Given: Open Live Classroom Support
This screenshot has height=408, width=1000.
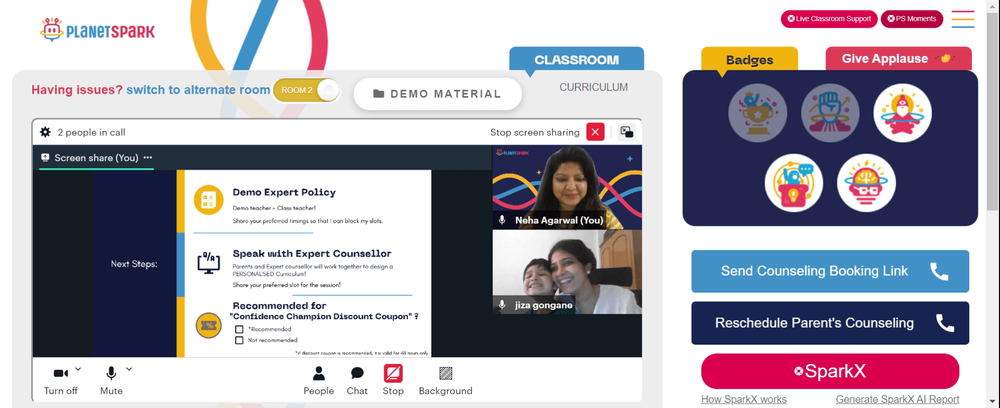Looking at the screenshot, I should point(829,18).
